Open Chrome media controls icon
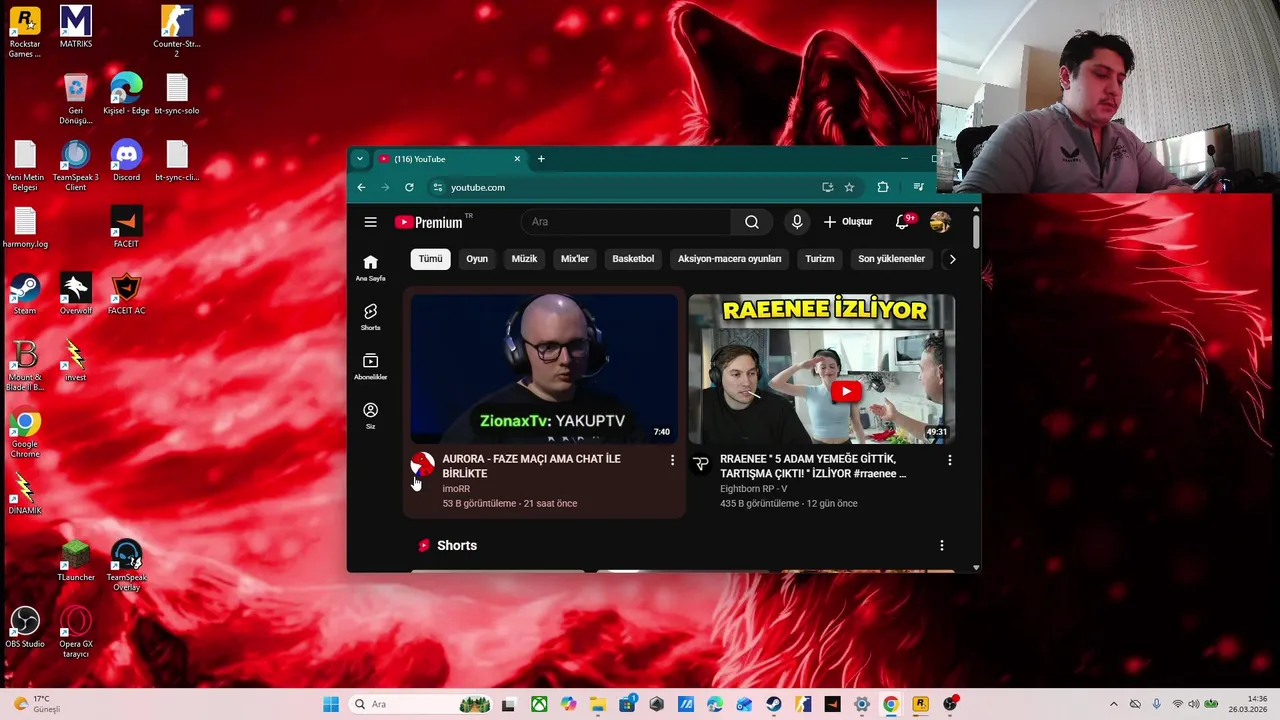The image size is (1280, 720). (918, 187)
